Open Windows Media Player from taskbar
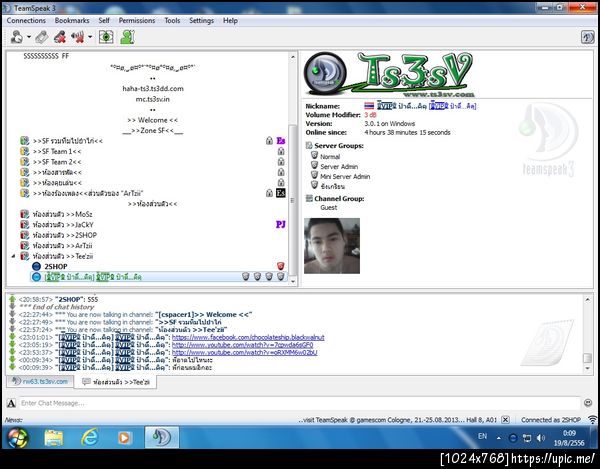The height and width of the screenshot is (469, 600). pos(124,438)
